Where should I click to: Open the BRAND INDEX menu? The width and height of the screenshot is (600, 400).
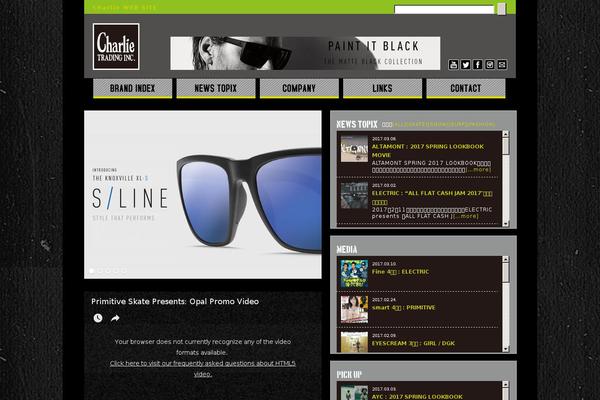pyautogui.click(x=132, y=88)
